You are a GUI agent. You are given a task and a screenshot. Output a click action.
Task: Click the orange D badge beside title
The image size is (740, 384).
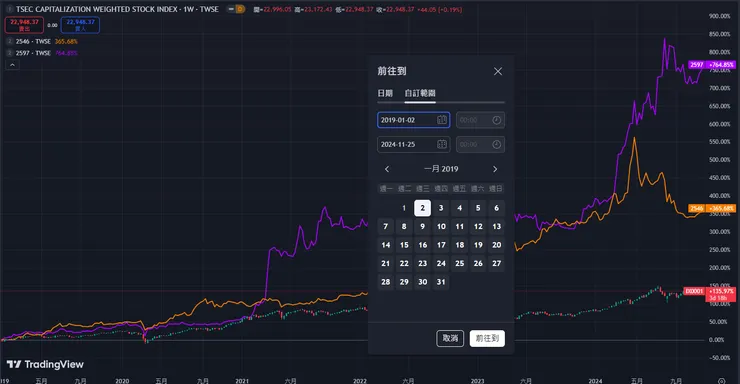240,9
